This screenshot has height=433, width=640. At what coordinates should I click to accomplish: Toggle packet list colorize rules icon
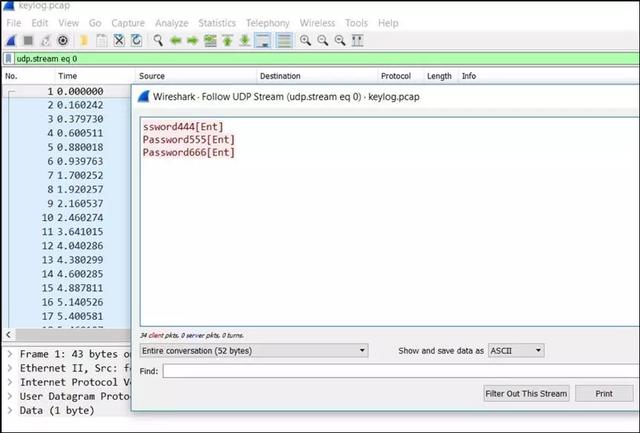pos(284,40)
